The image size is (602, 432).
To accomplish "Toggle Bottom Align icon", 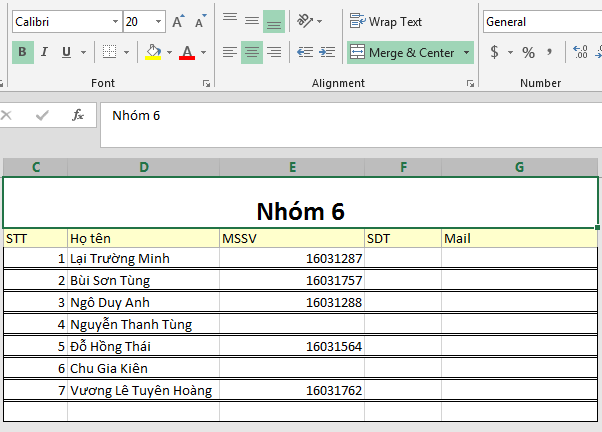I will pos(274,22).
